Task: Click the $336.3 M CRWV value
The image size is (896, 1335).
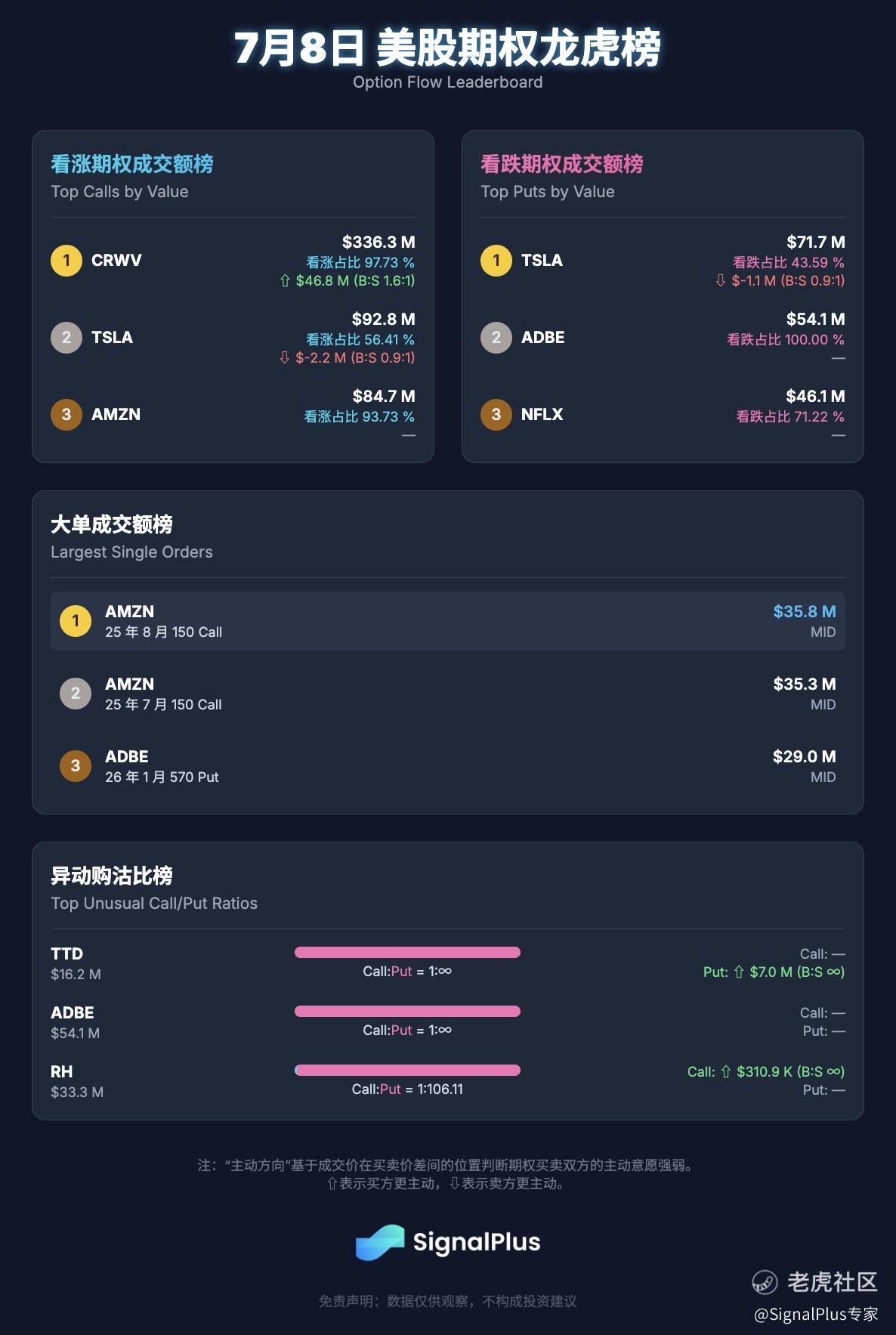Action: [x=378, y=243]
